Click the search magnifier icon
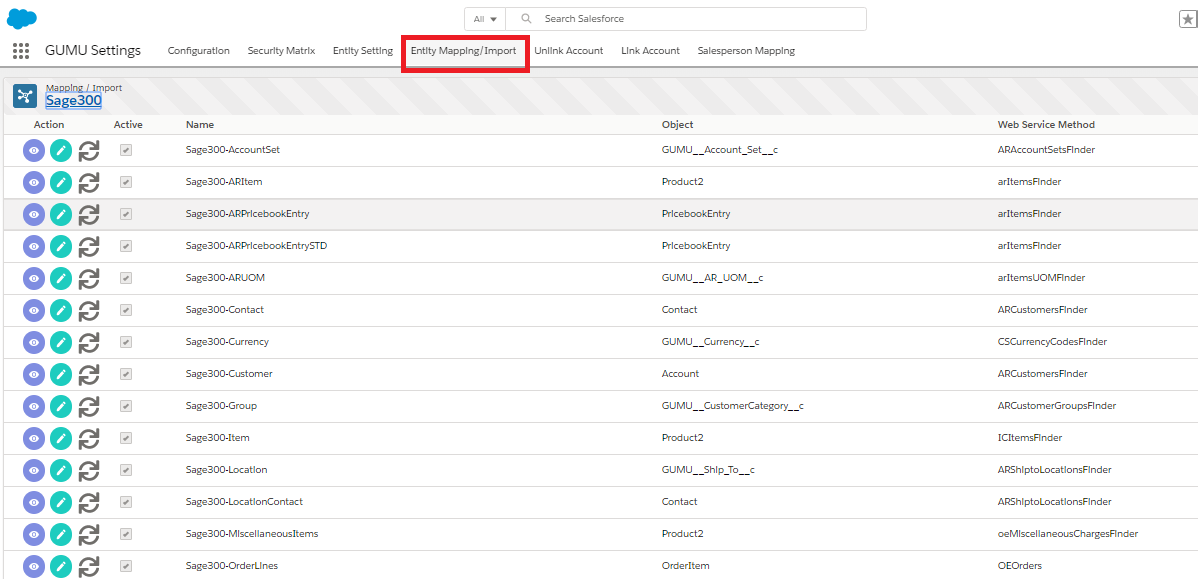 coord(526,19)
